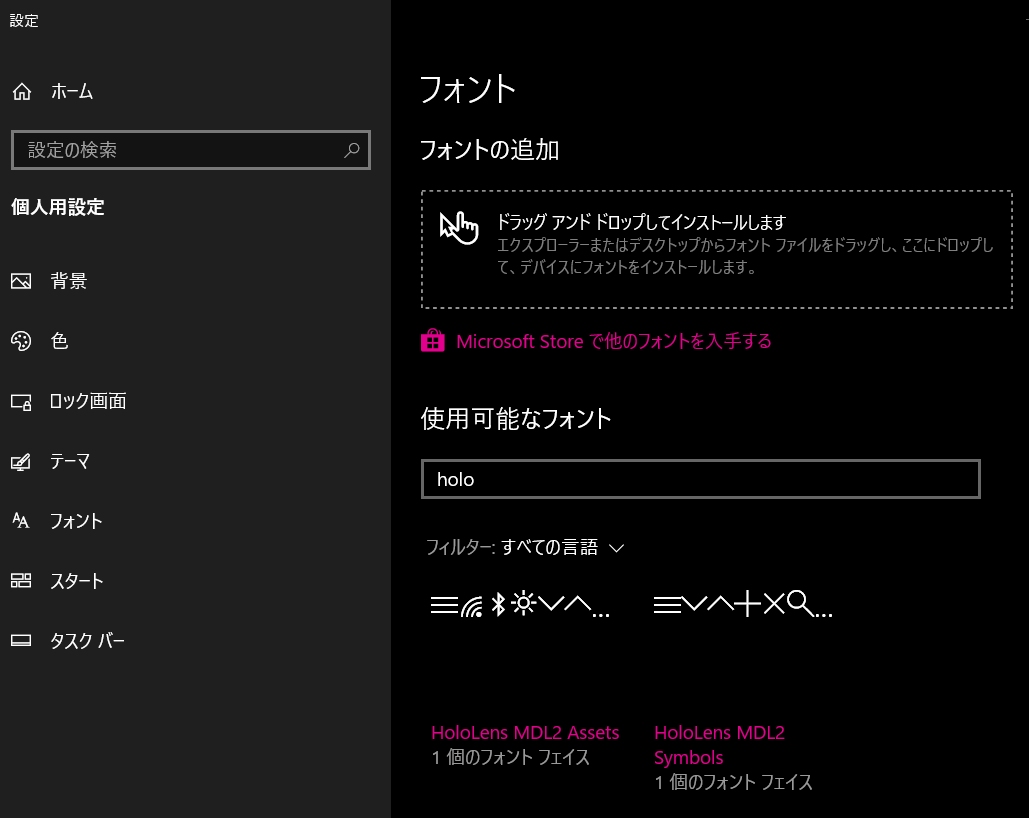
Task: Click the drag-and-drop install area
Action: (x=717, y=249)
